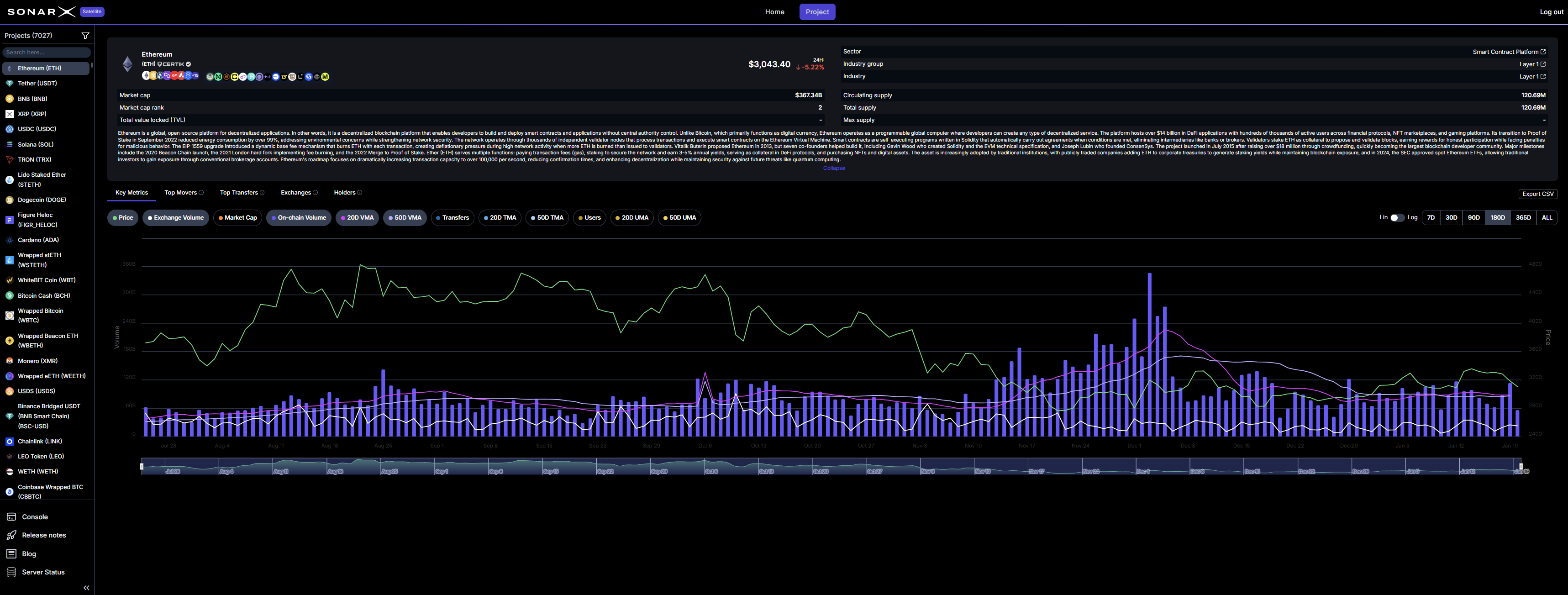Open Industry group external link icon
1568x595 pixels.
(x=1543, y=64)
